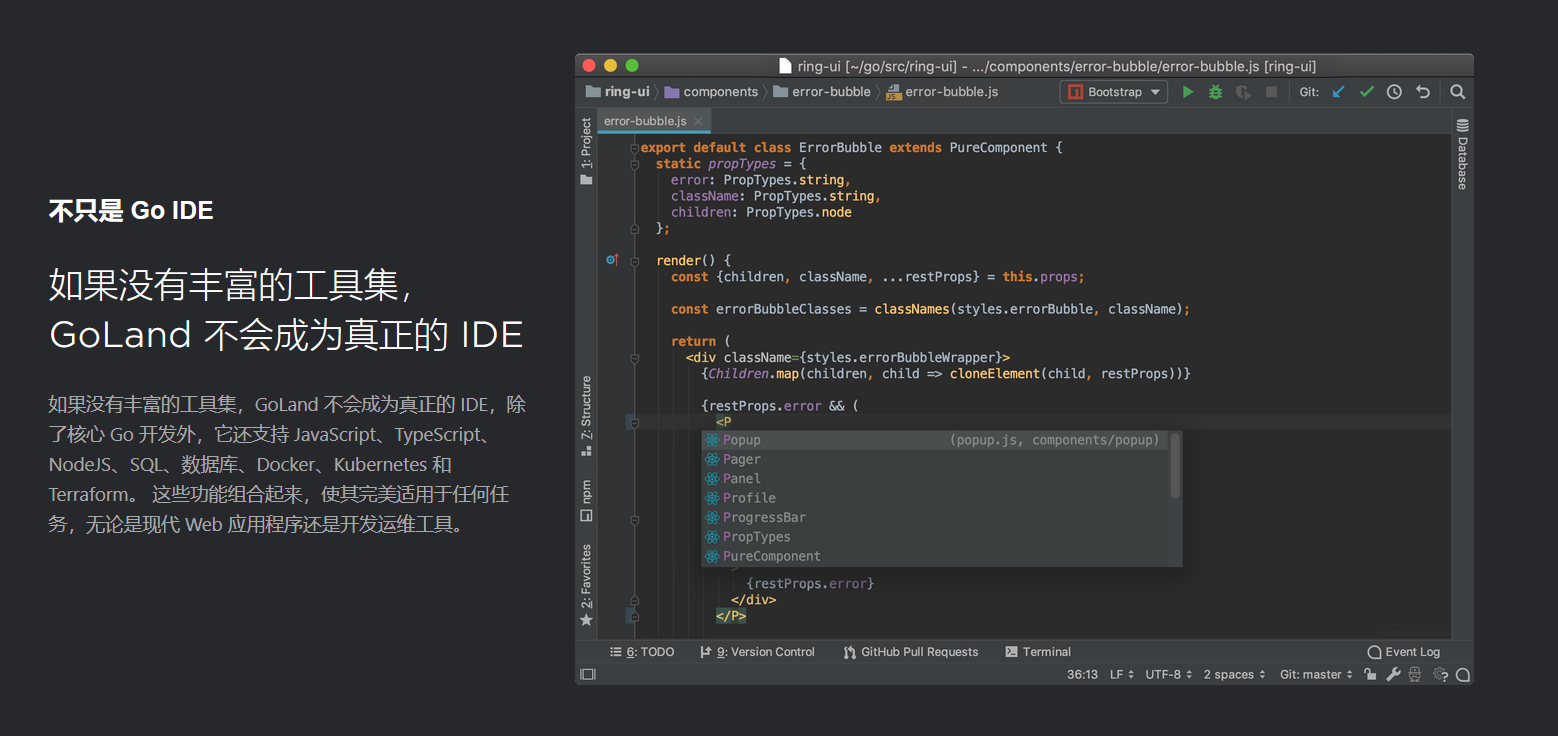
Task: Click the 不只是 Go IDE heading
Action: point(131,211)
